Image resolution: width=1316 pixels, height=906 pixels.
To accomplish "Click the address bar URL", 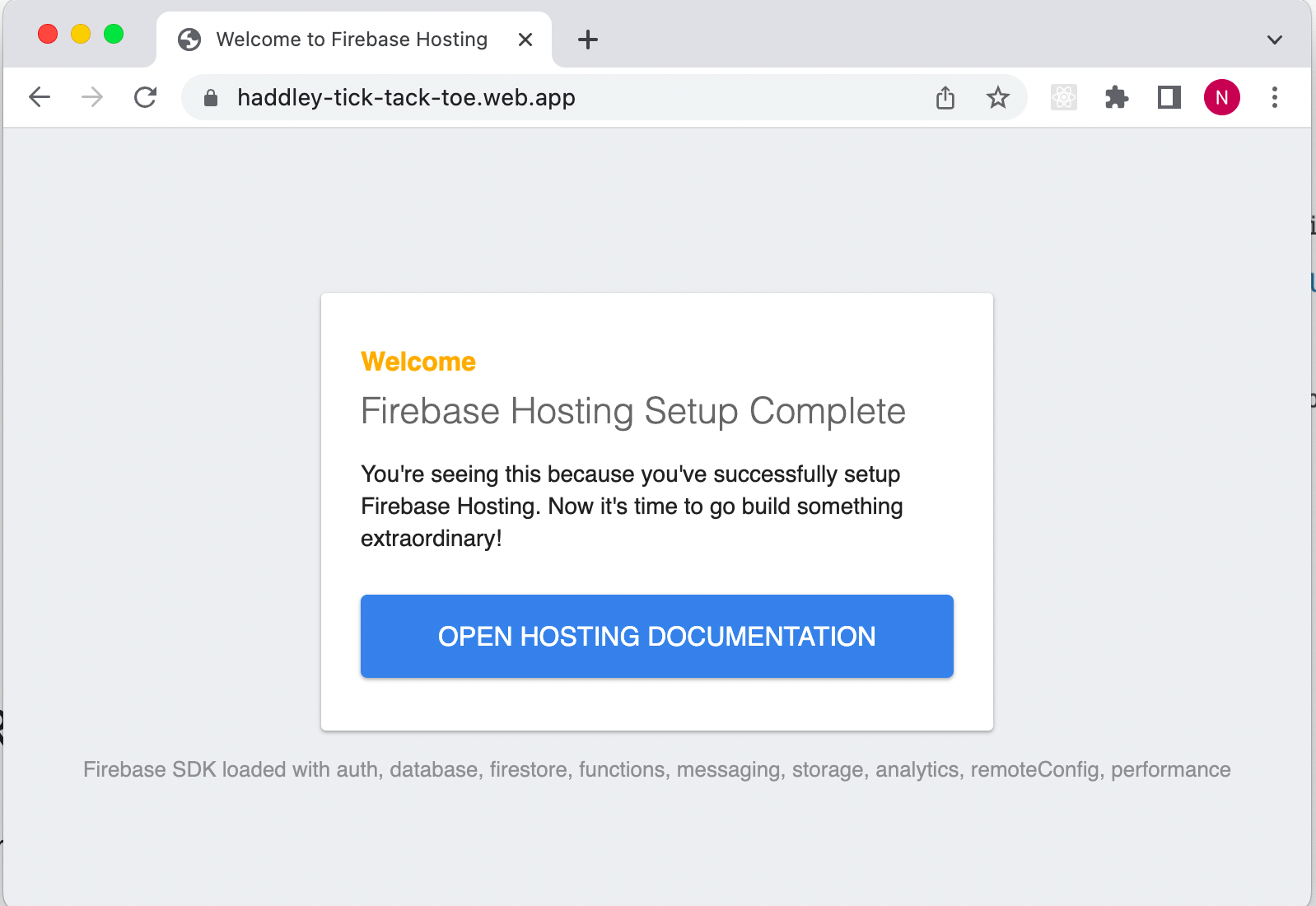I will click(406, 98).
